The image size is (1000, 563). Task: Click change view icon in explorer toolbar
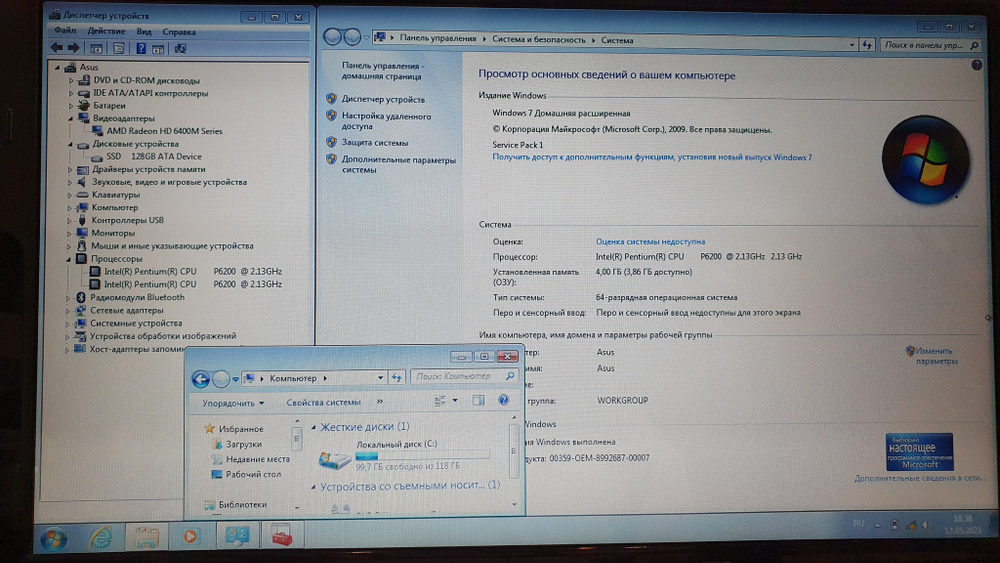point(440,400)
